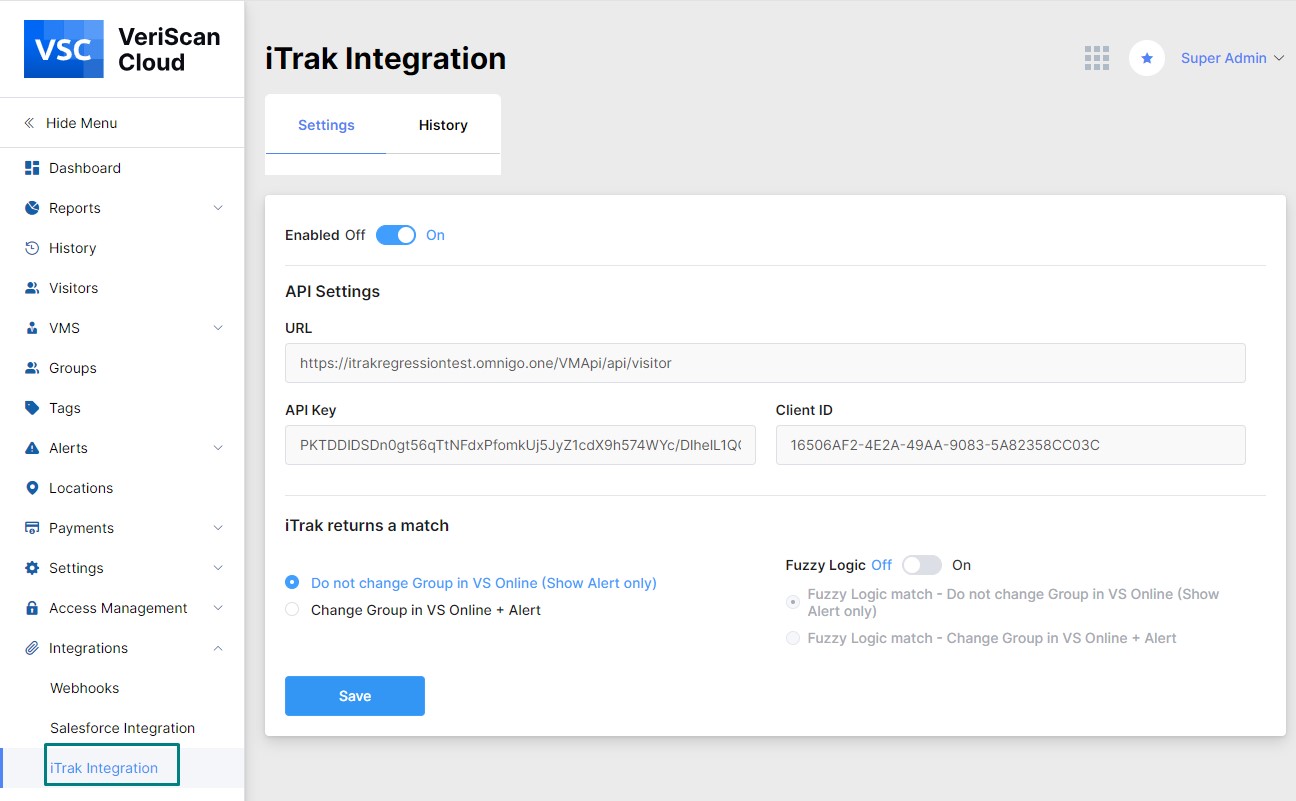Image resolution: width=1296 pixels, height=801 pixels.
Task: Click the Hide Menu label
Action: click(x=82, y=123)
